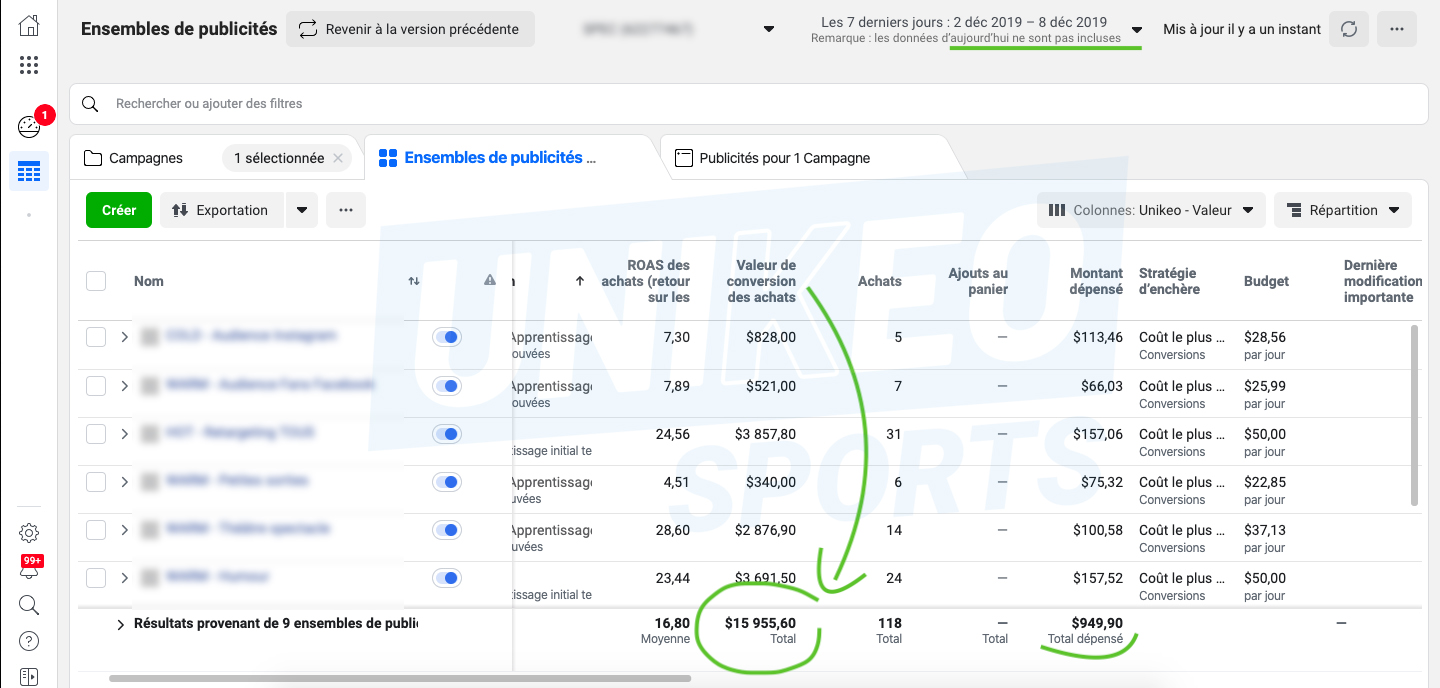Open the account selector dropdown arrow
This screenshot has height=688, width=1440.
(x=769, y=29)
